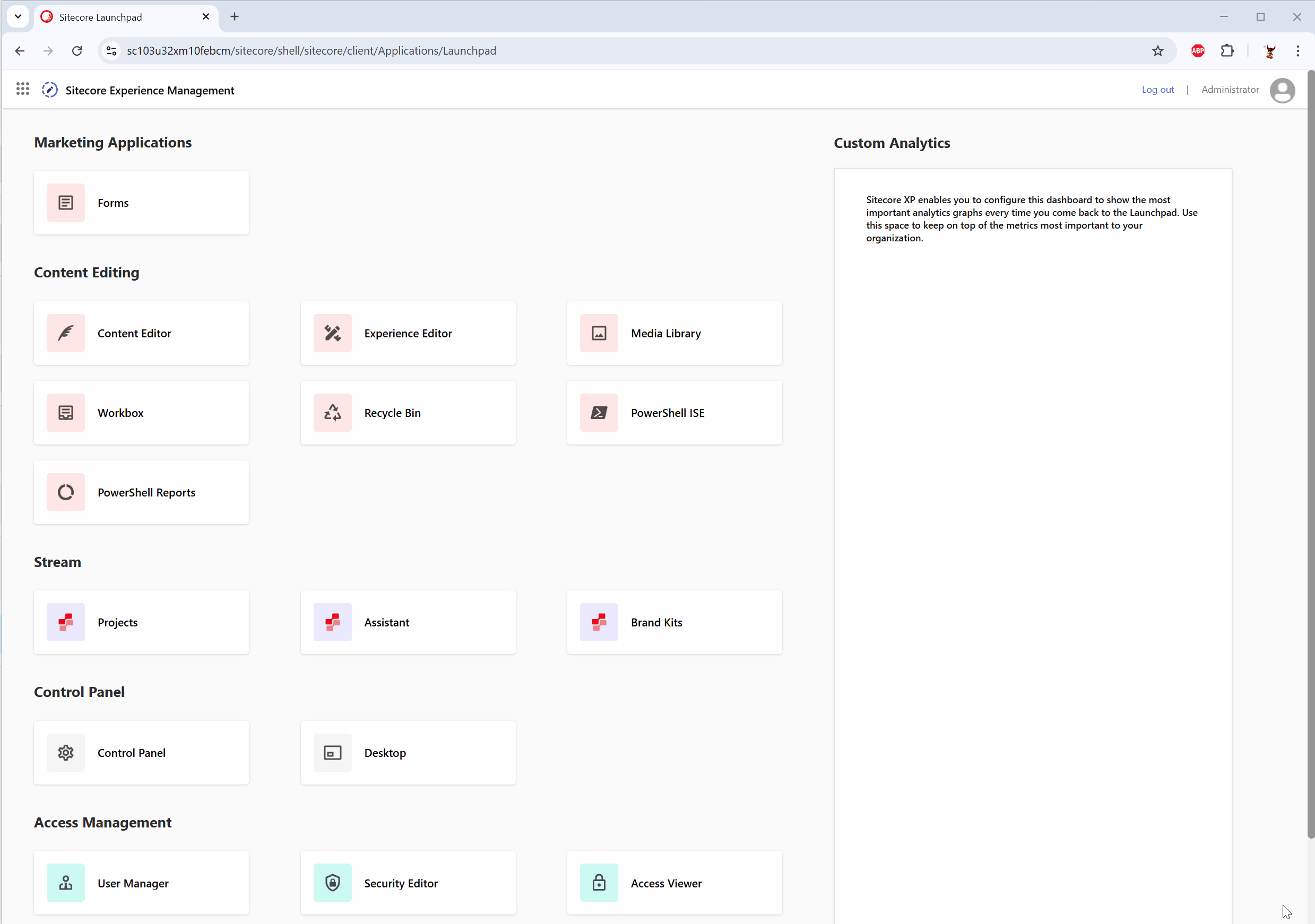
Task: Click the Forms application icon
Action: [65, 203]
